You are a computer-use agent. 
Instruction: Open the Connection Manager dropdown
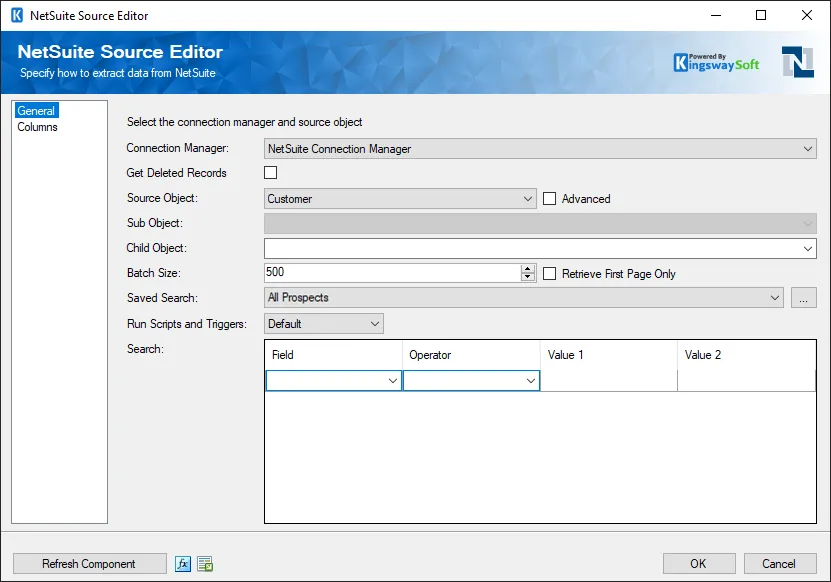[808, 149]
